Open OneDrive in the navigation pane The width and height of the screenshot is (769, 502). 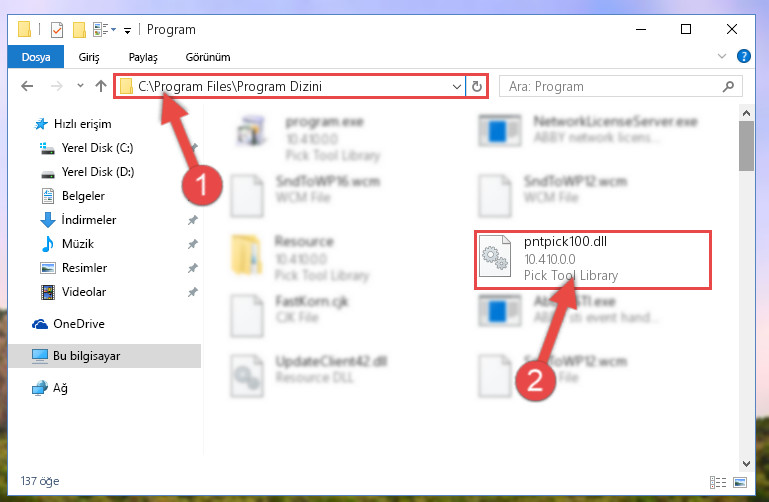tap(78, 324)
